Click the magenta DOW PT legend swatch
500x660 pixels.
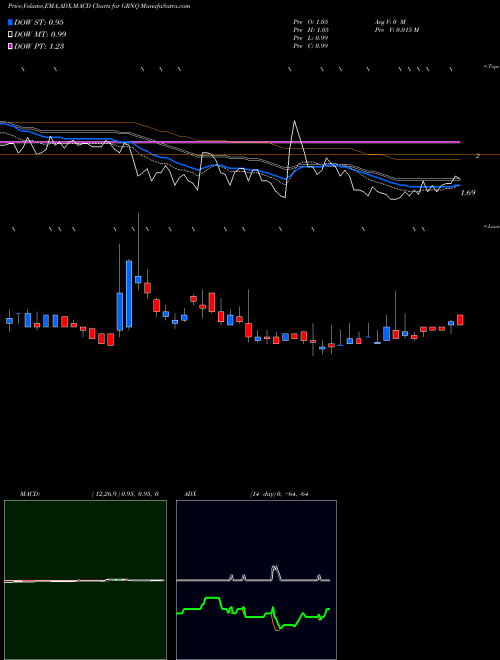coord(11,47)
